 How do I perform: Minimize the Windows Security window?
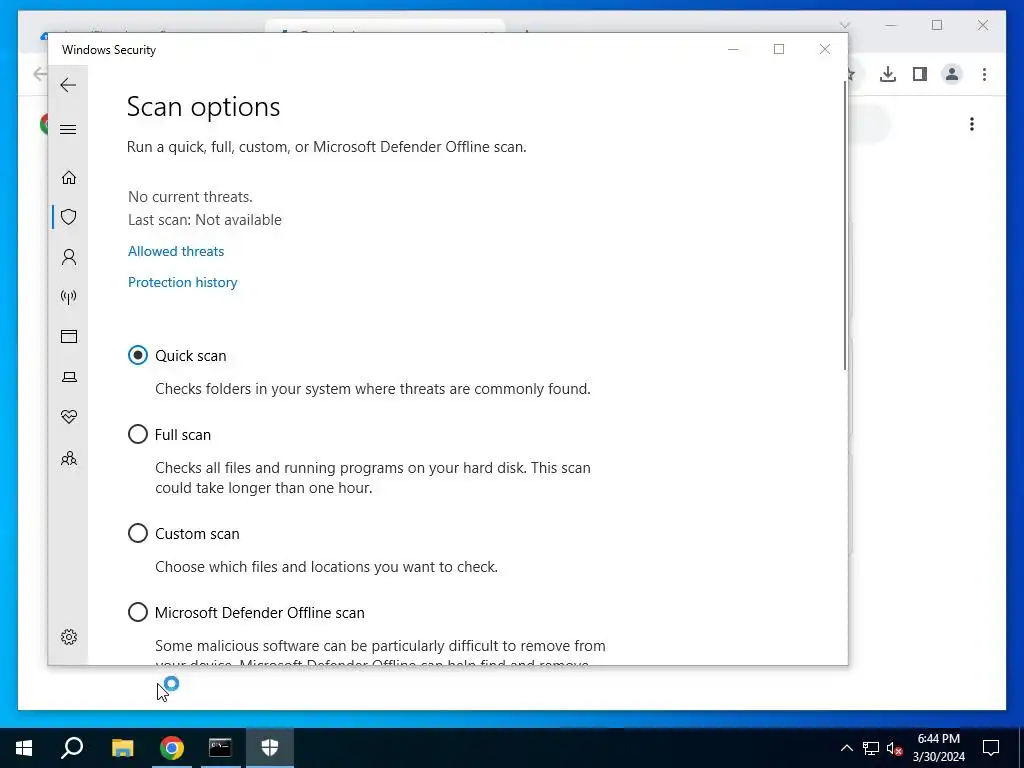click(x=733, y=50)
